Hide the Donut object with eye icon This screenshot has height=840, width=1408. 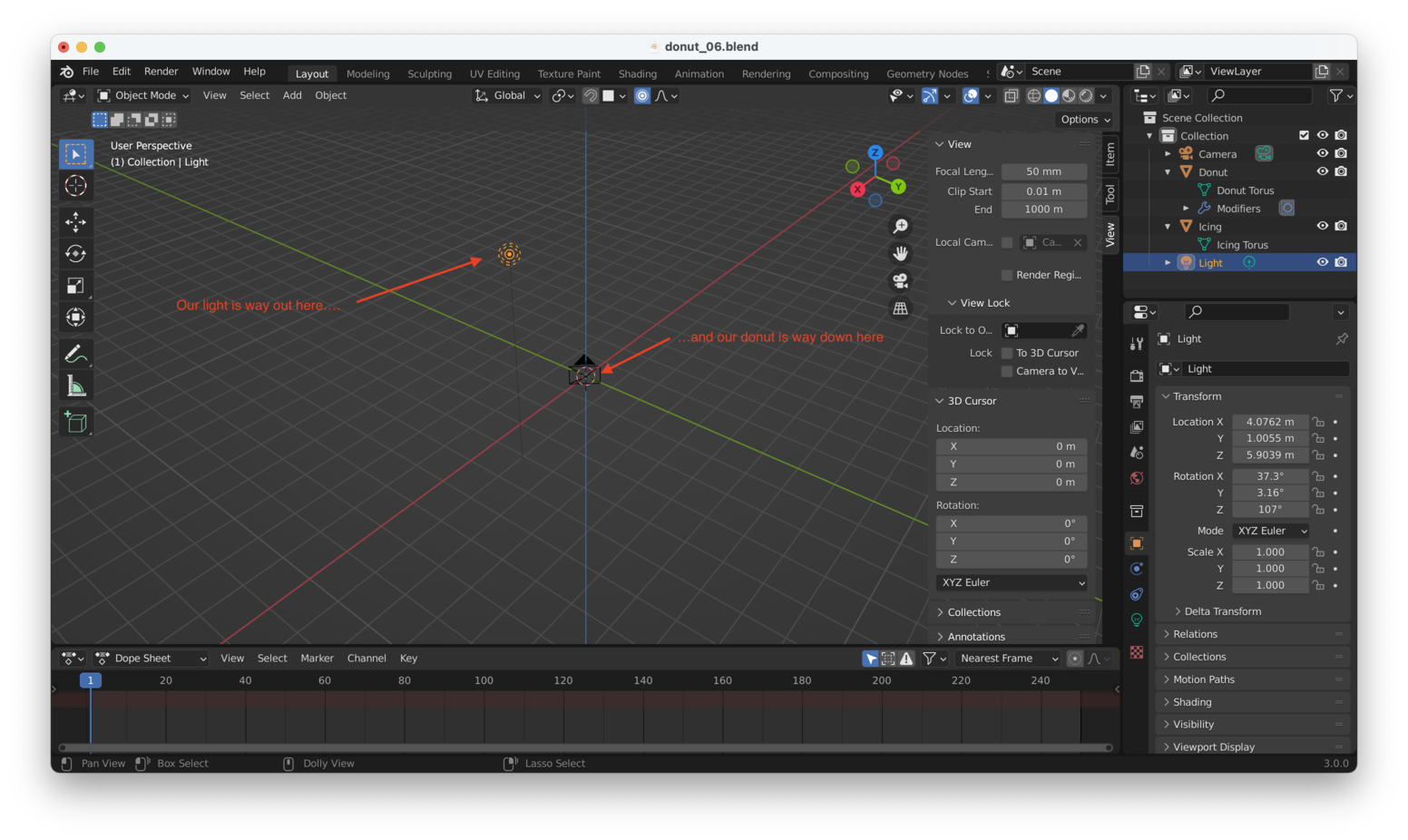point(1322,171)
